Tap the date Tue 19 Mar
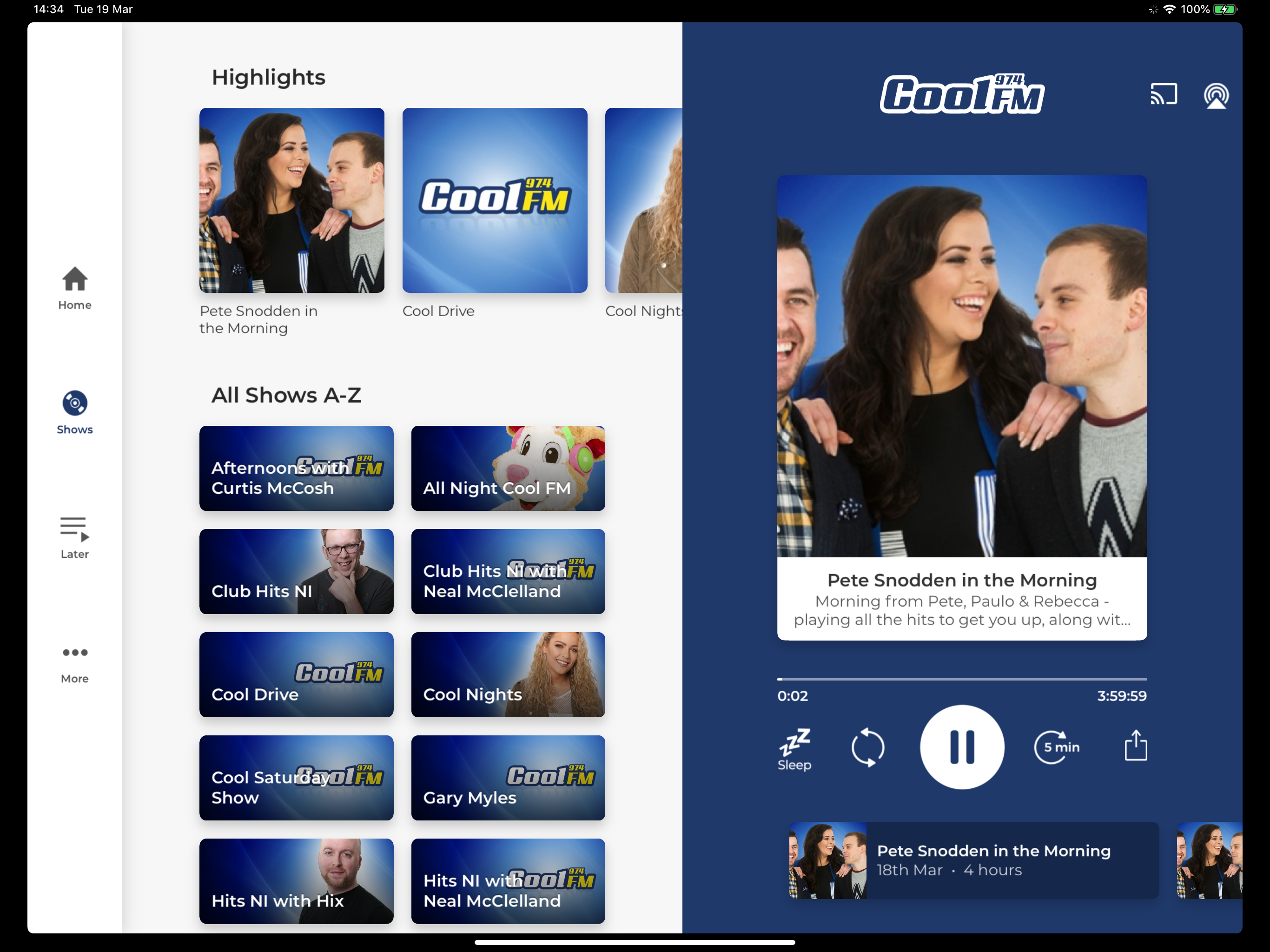This screenshot has height=952, width=1270. pos(103,9)
